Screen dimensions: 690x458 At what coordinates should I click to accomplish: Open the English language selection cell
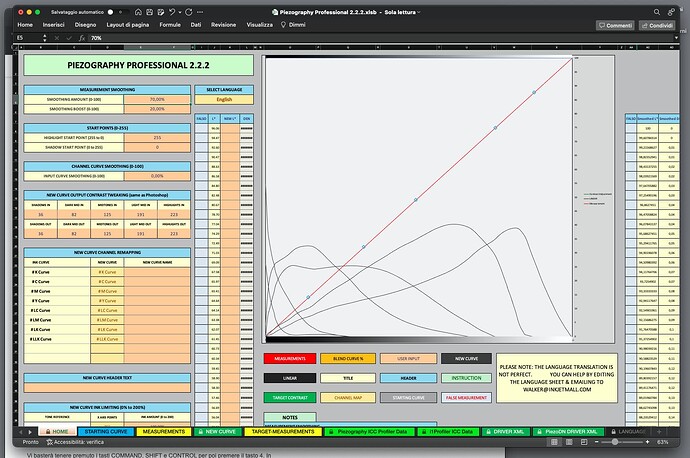pyautogui.click(x=224, y=99)
